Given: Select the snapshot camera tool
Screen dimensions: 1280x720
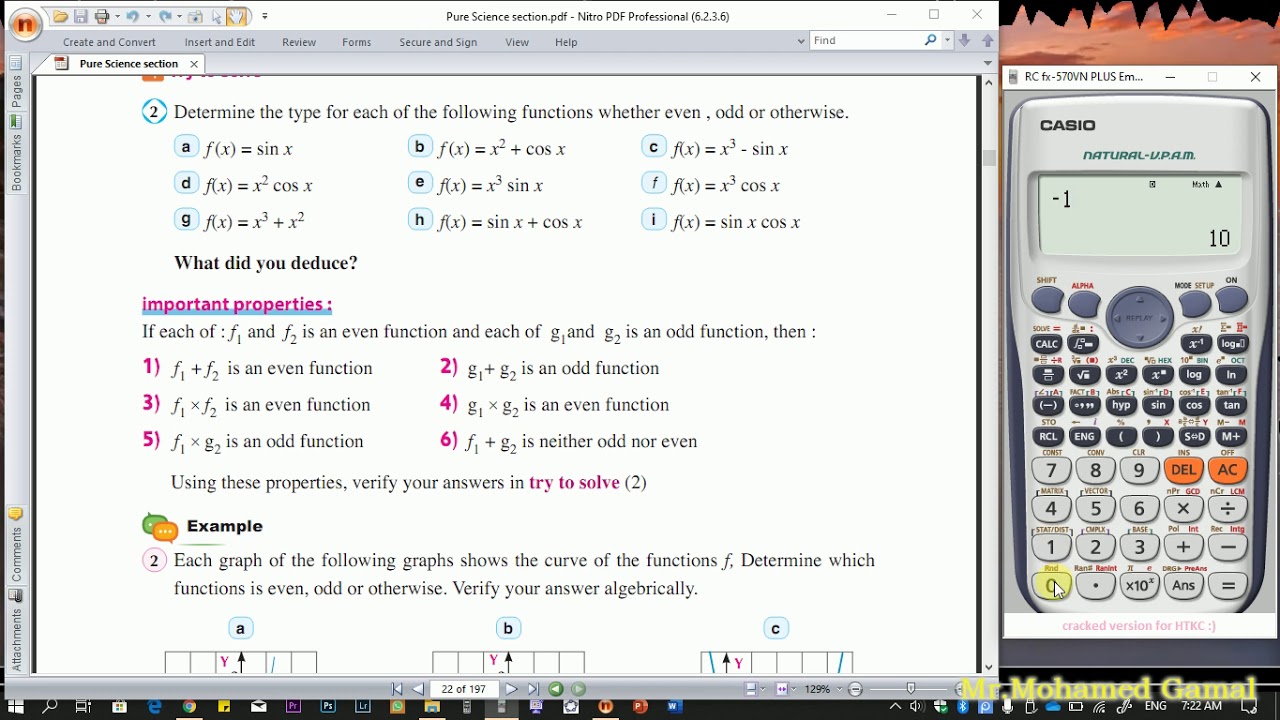Looking at the screenshot, I should tap(196, 16).
